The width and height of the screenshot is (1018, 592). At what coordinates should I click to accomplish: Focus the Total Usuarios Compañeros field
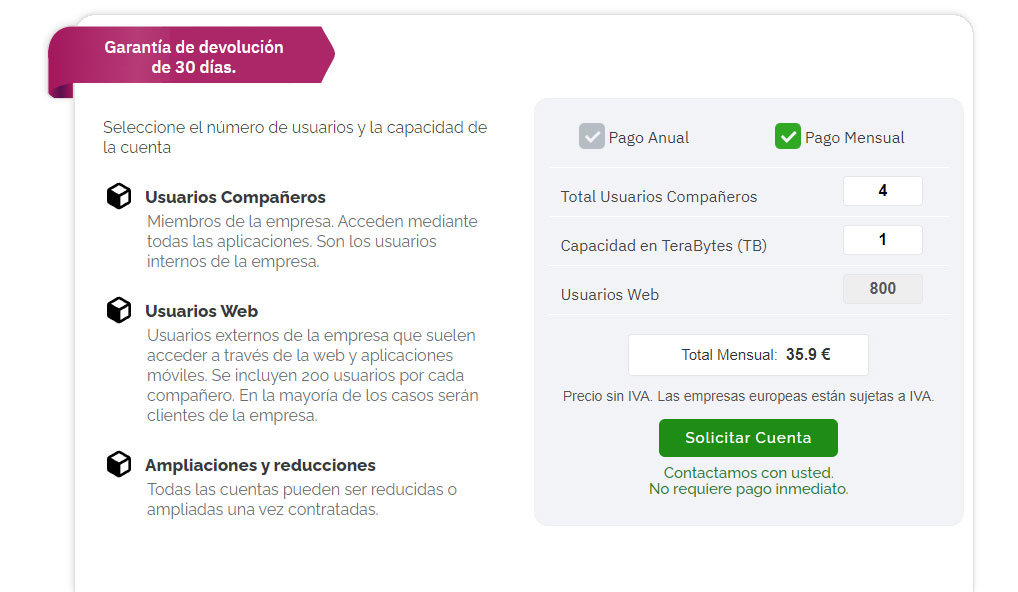pos(882,191)
